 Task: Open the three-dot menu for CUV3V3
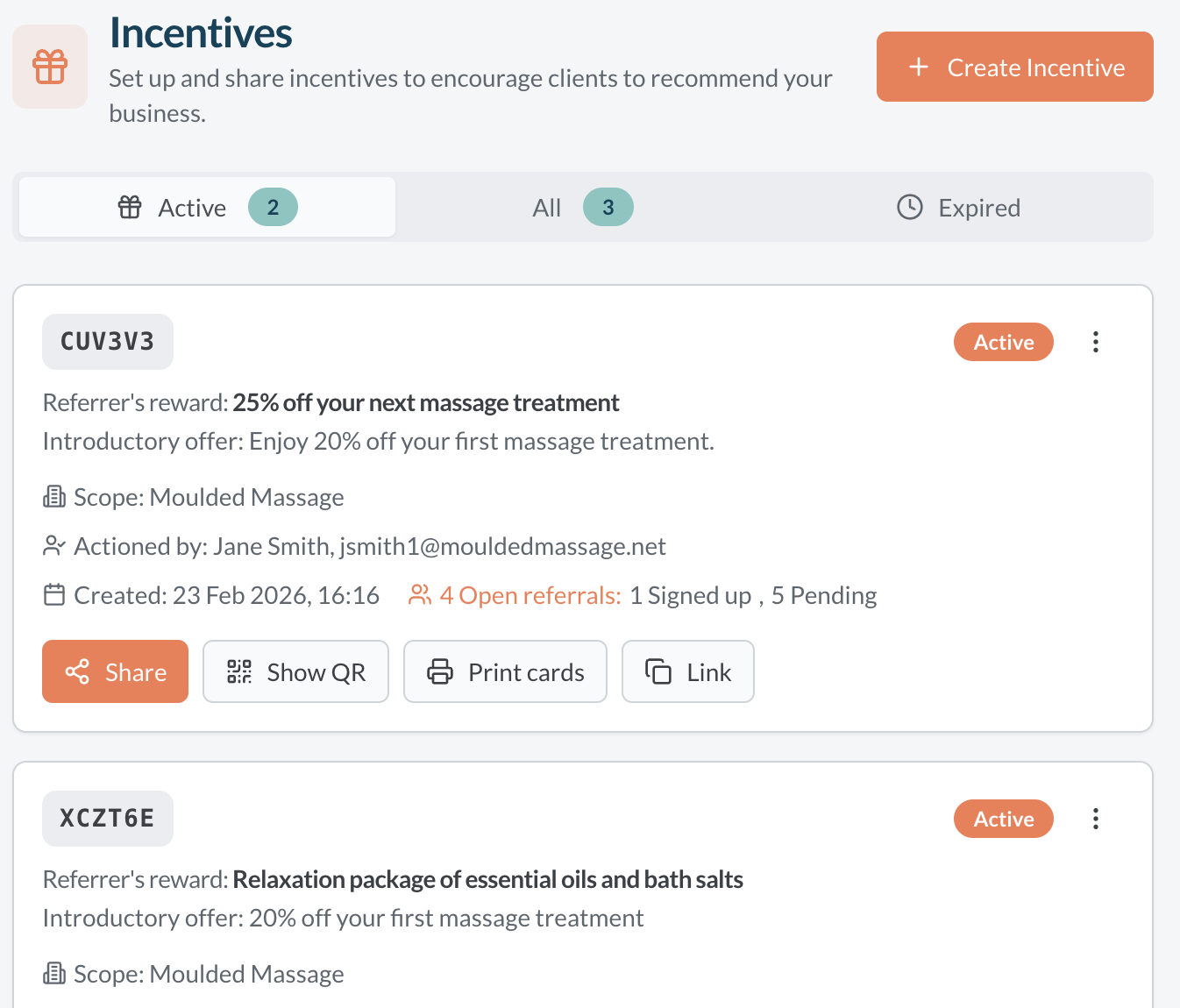pos(1095,342)
